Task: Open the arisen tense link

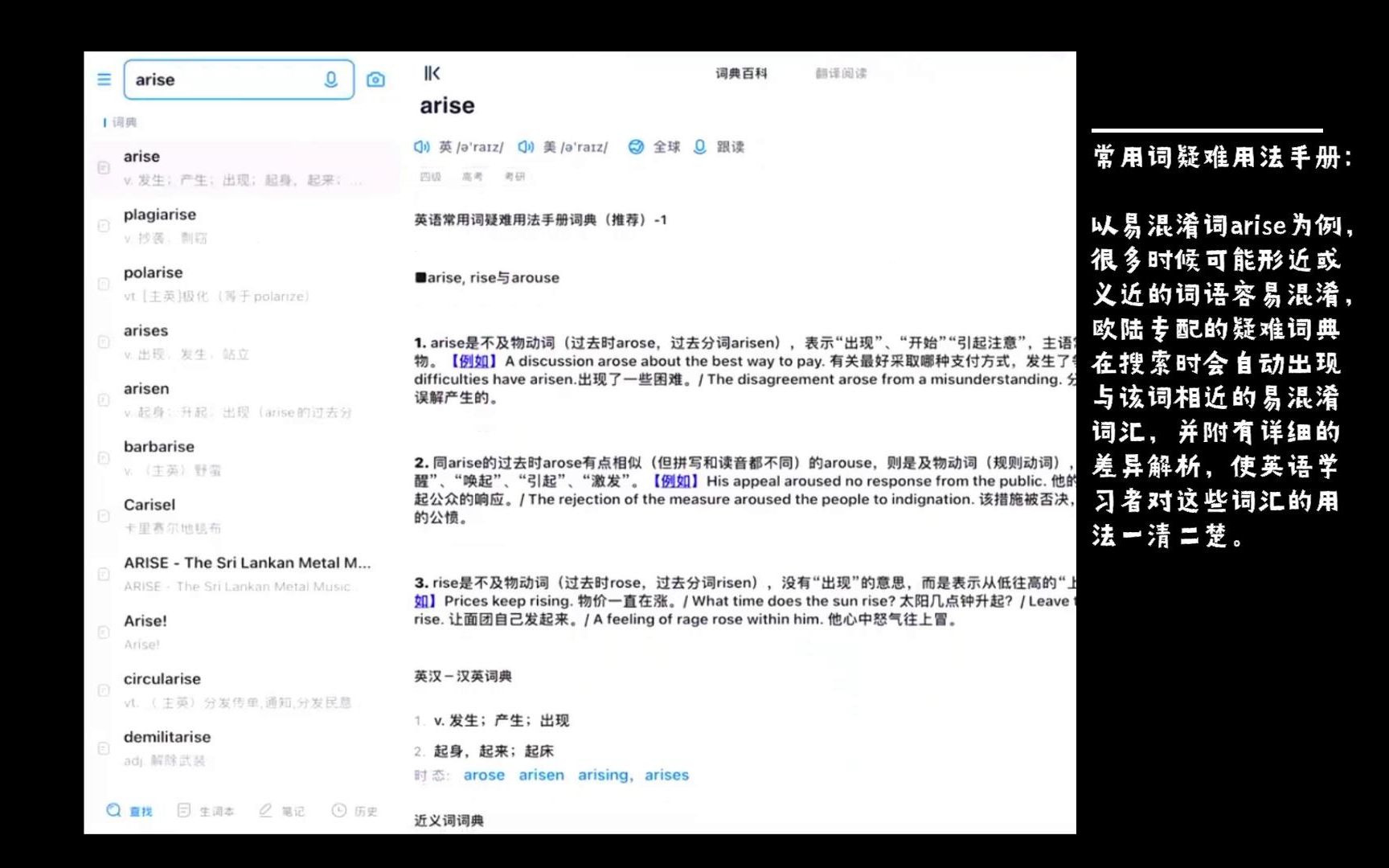Action: (x=541, y=775)
